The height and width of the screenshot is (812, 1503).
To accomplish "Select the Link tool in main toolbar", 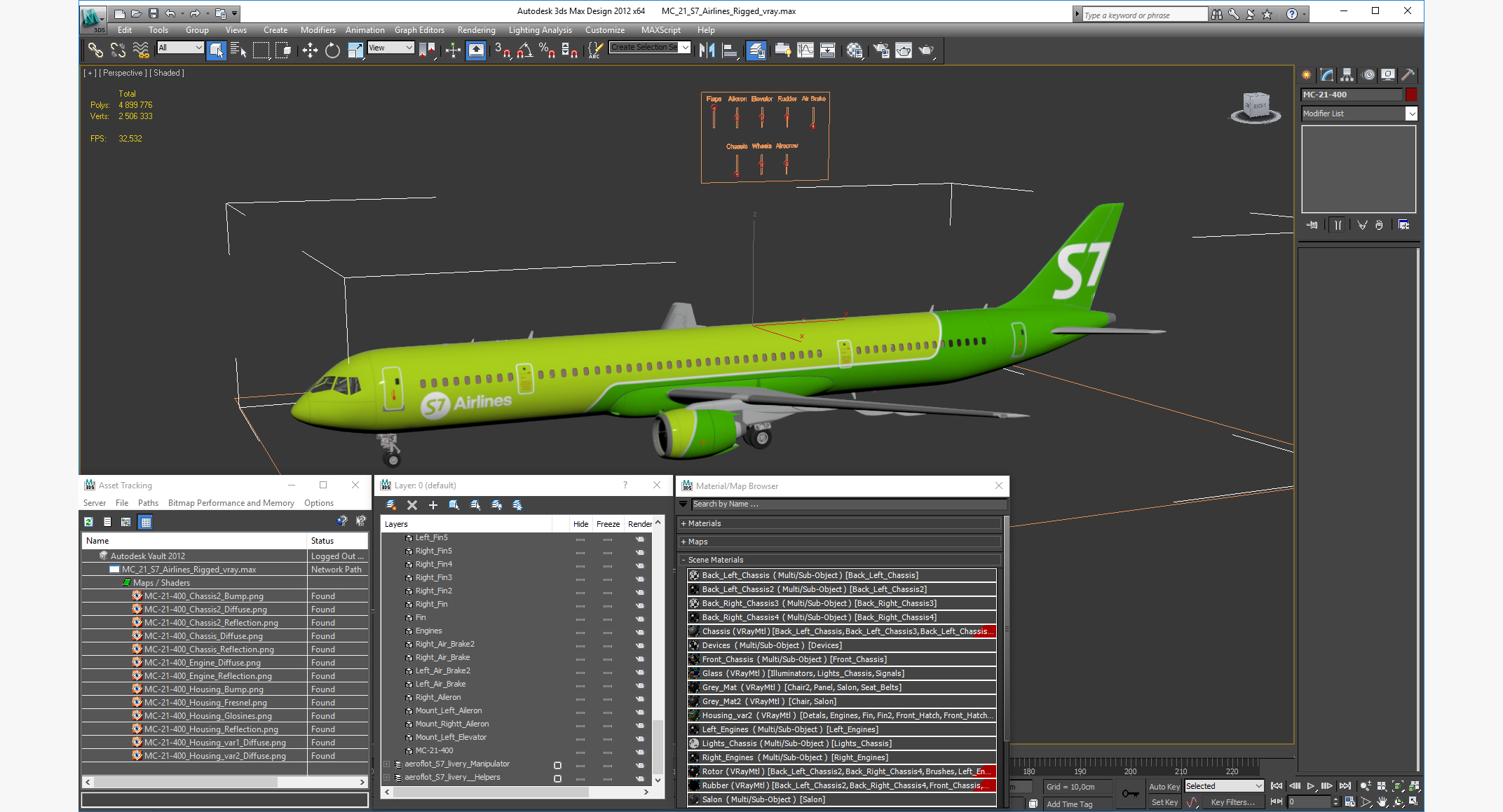I will (95, 50).
